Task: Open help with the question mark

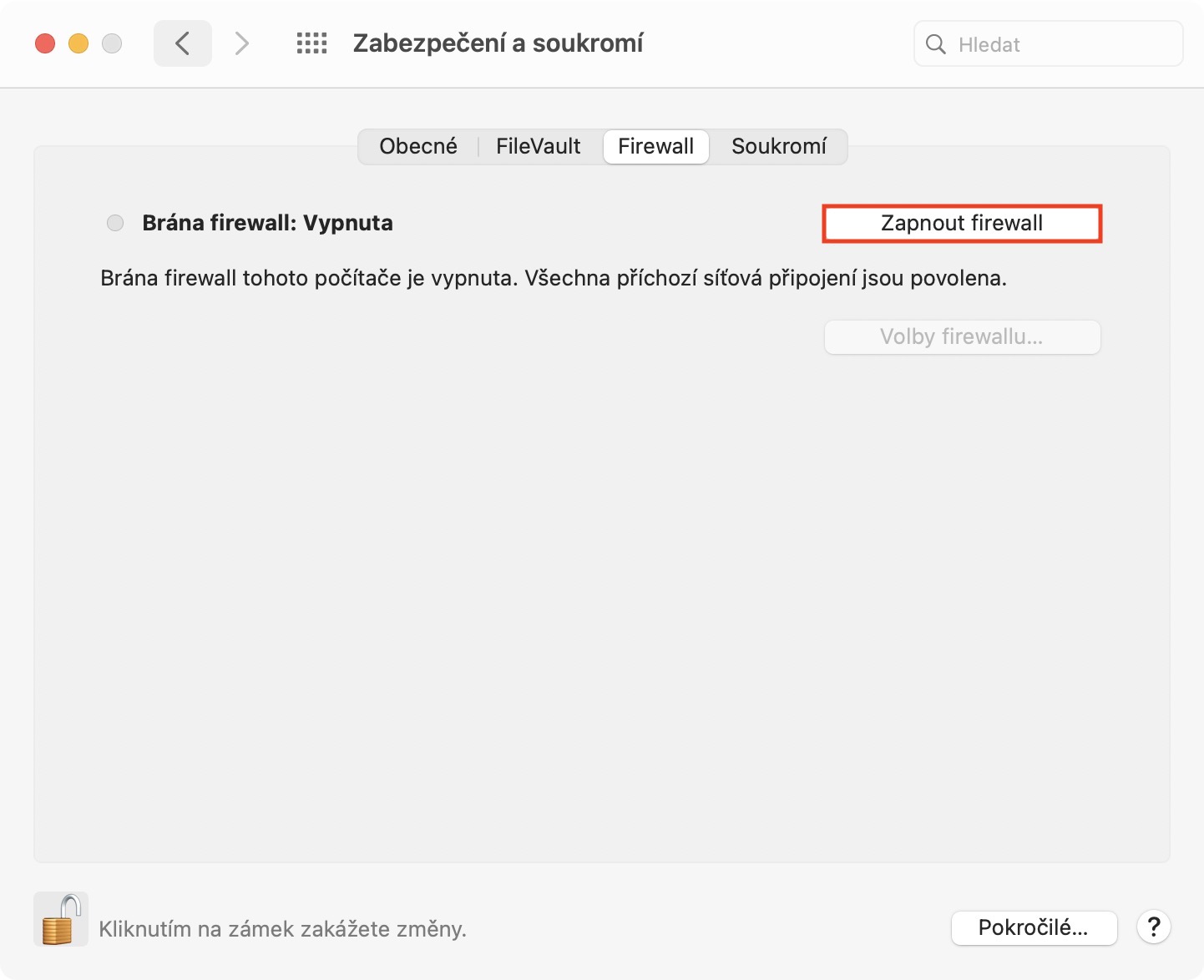Action: pos(1153,927)
